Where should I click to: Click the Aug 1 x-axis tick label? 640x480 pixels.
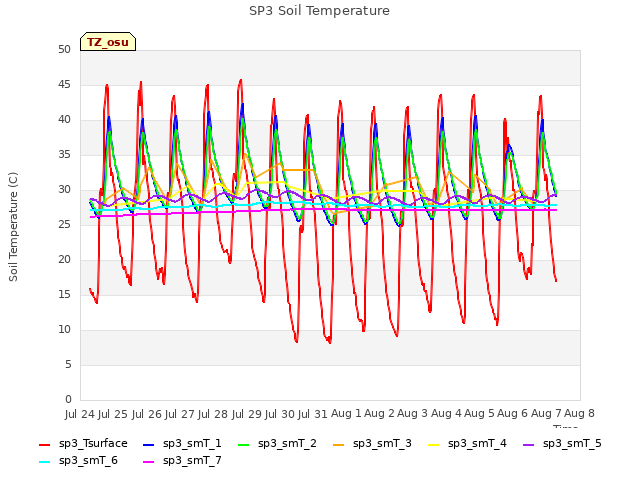tap(346, 414)
